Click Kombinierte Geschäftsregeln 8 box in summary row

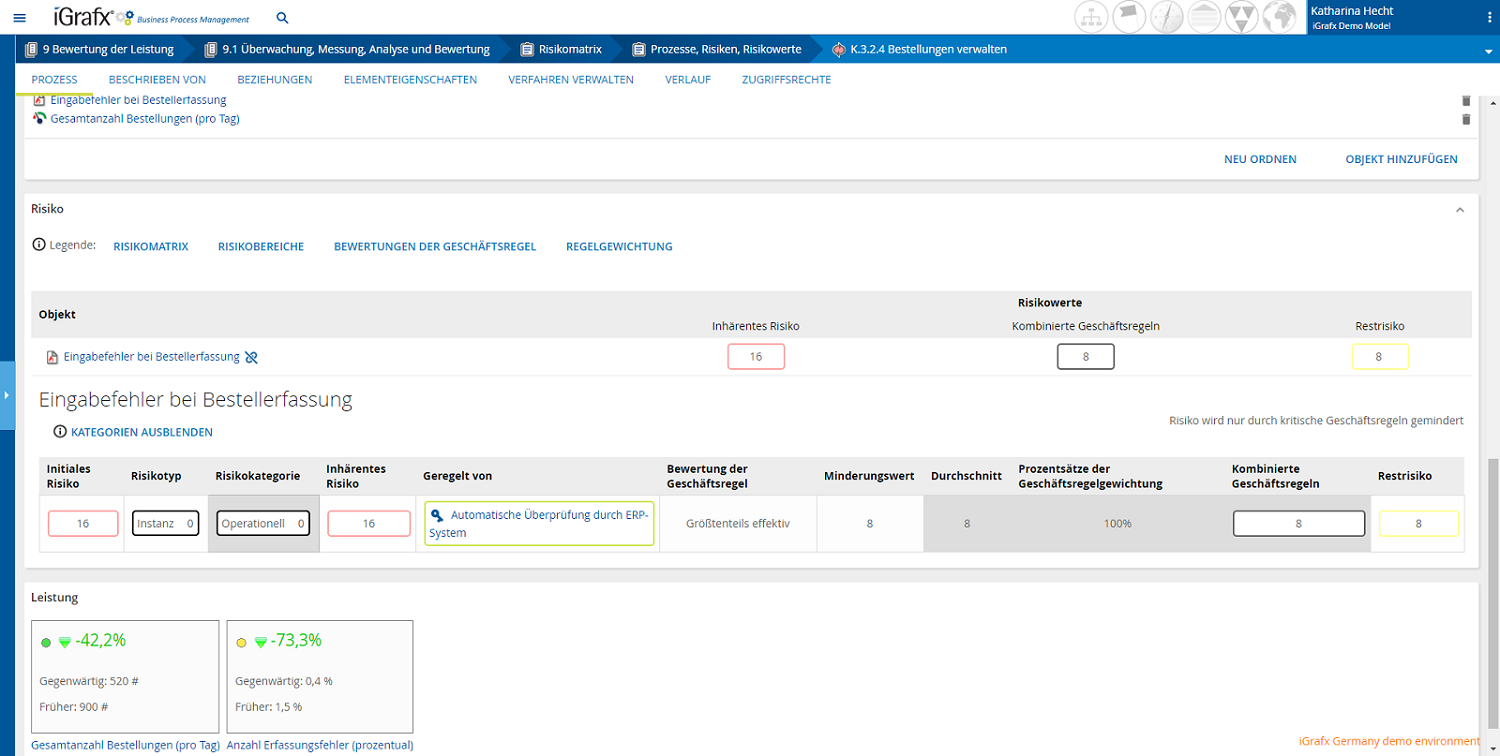click(1085, 356)
